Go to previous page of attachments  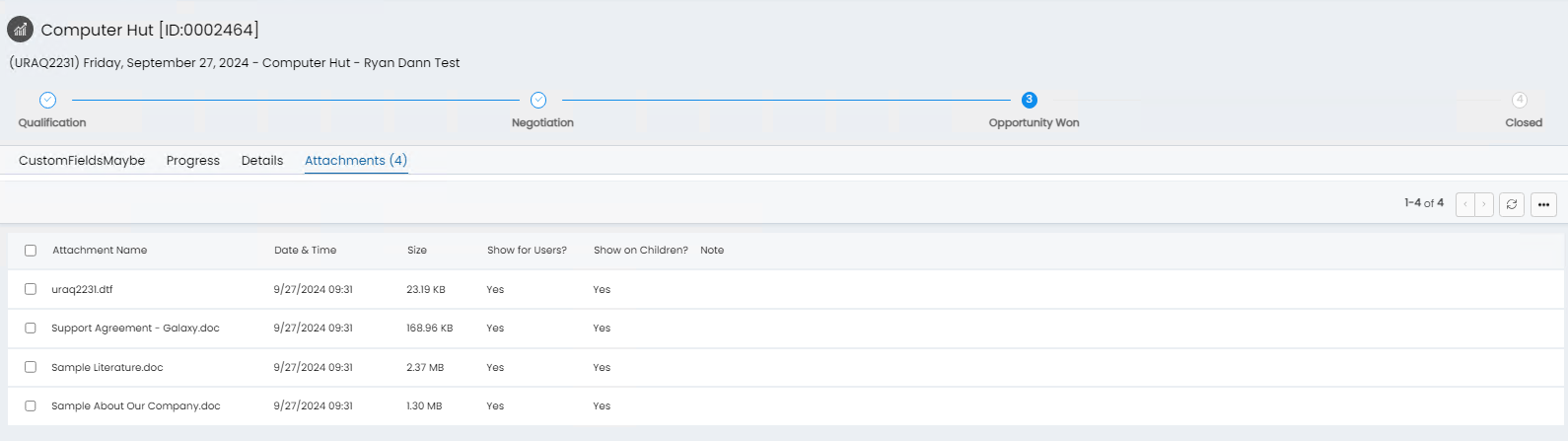[x=1465, y=204]
